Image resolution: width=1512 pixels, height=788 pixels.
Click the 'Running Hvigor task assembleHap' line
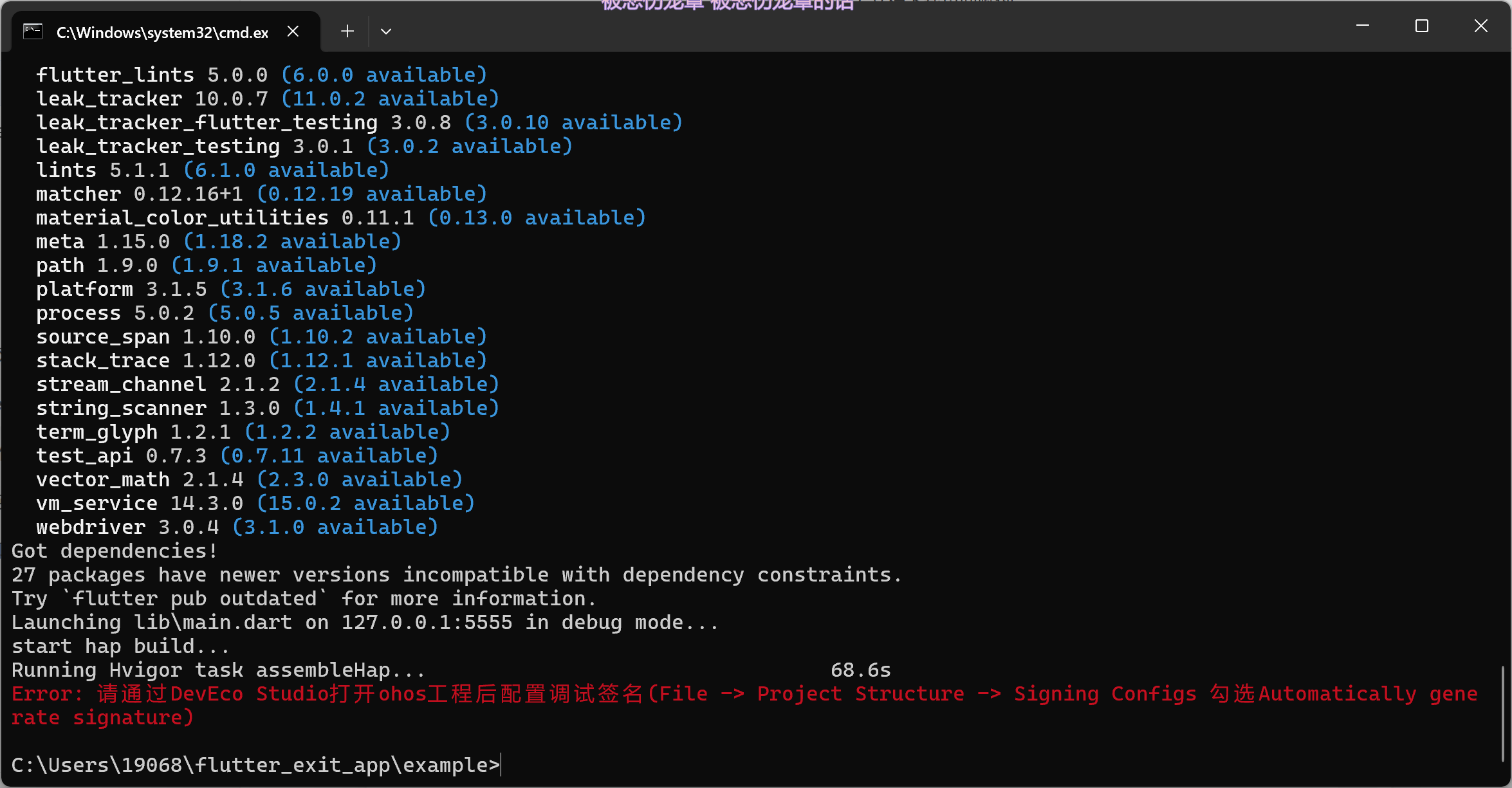coord(218,670)
